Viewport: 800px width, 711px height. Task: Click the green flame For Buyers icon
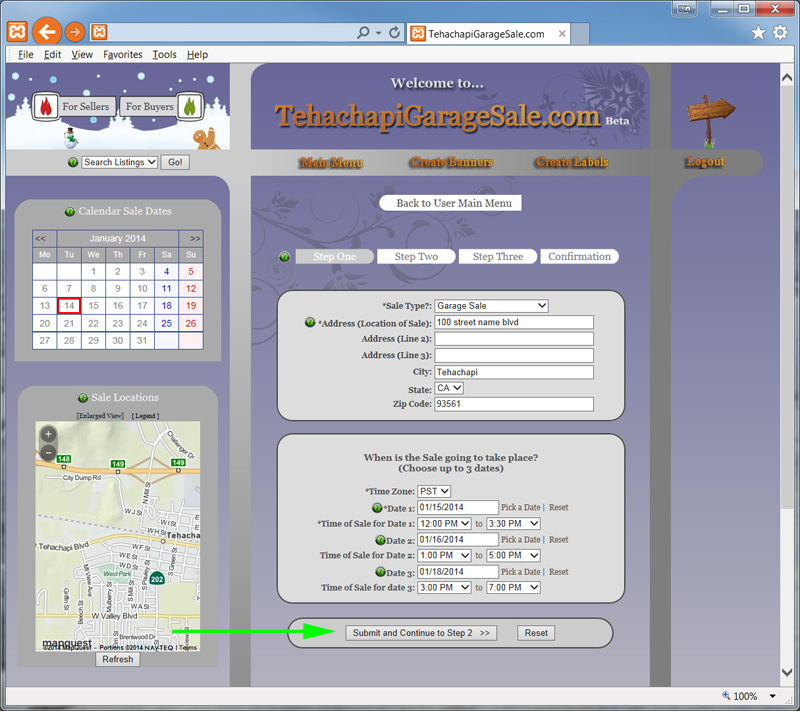click(189, 107)
